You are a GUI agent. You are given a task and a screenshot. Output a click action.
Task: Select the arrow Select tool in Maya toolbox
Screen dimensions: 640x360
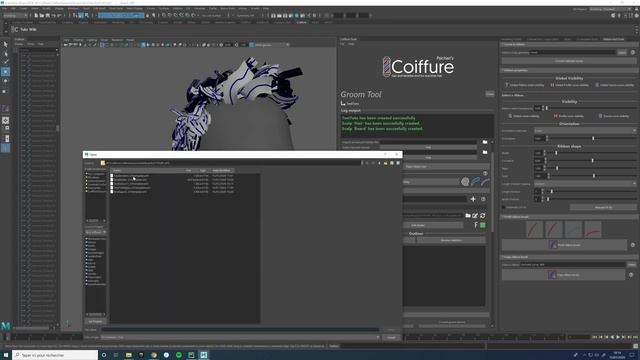pyautogui.click(x=5, y=44)
